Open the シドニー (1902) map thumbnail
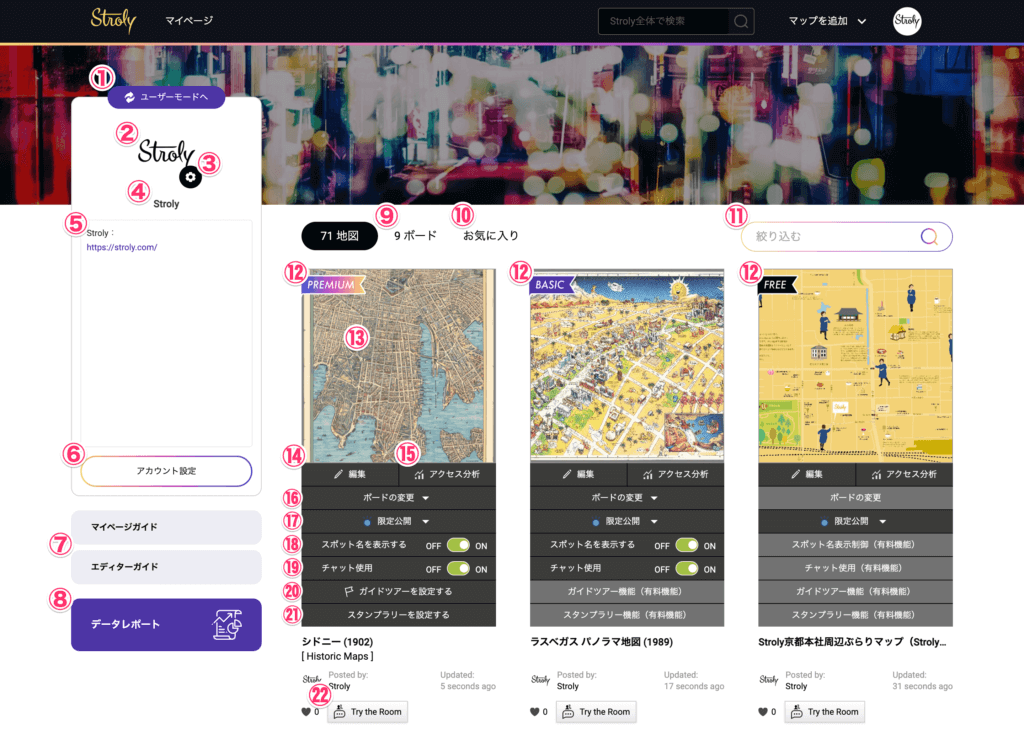 398,365
